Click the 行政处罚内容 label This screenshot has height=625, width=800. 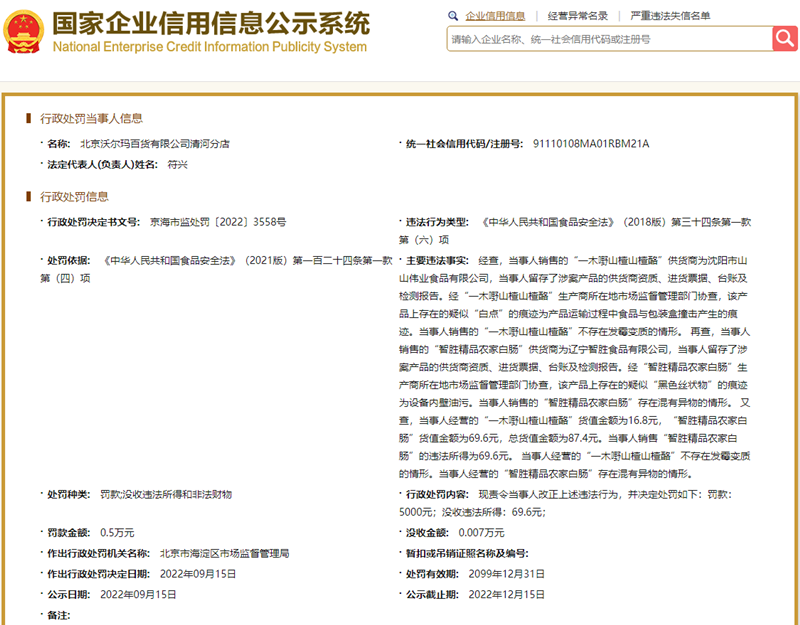pyautogui.click(x=437, y=494)
